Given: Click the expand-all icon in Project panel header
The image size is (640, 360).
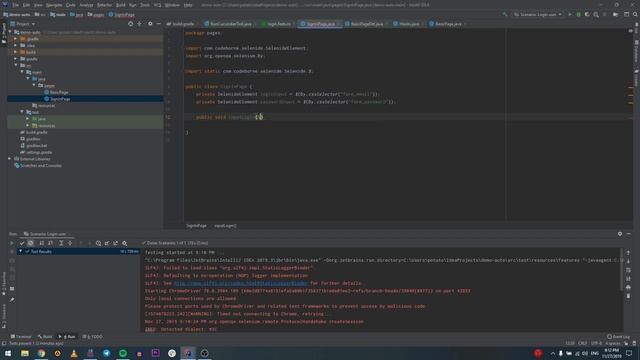Looking at the screenshot, I should pos(139,24).
